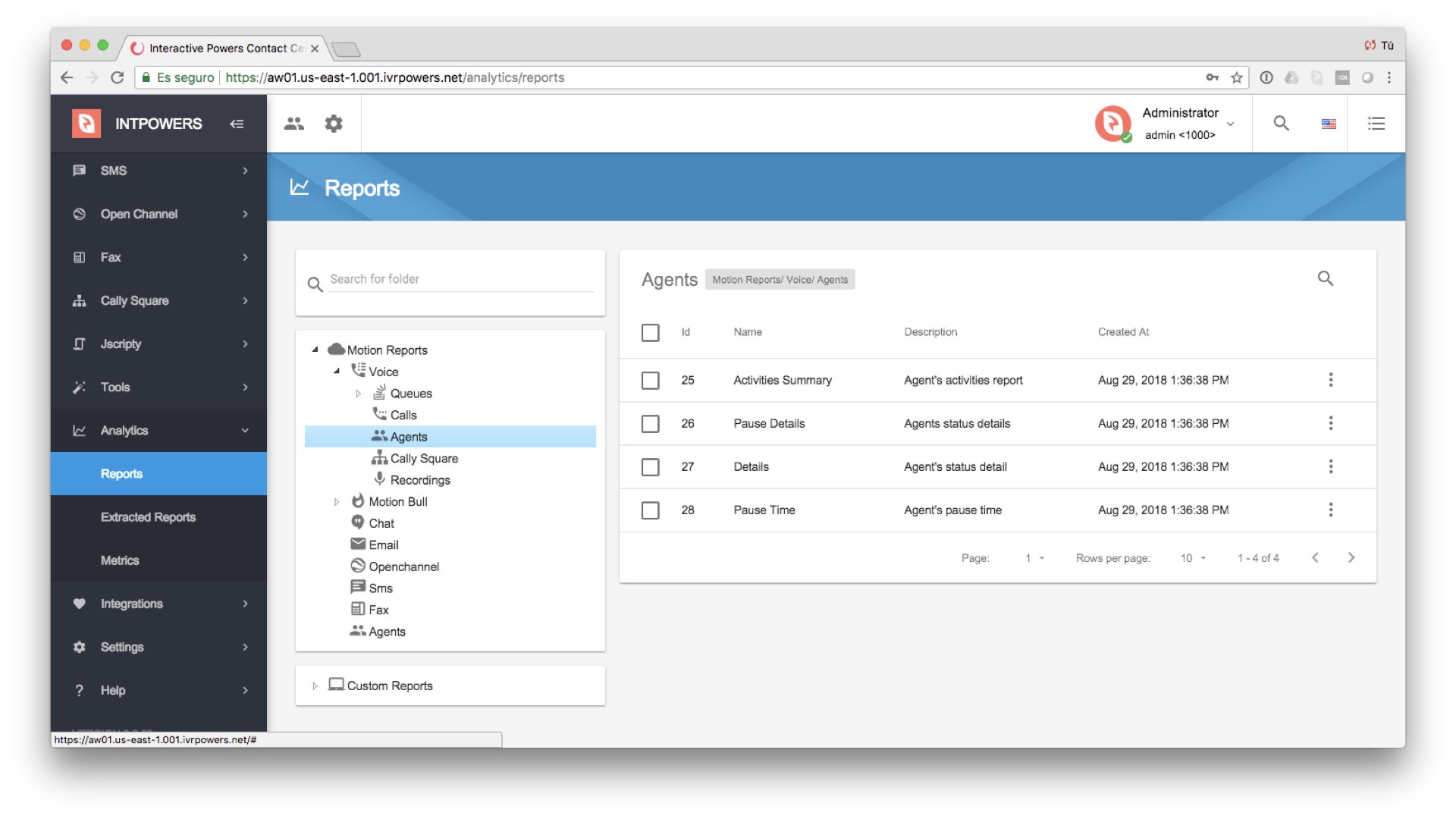Open the users icon in top toolbar
This screenshot has height=819, width=1456.
coord(294,124)
